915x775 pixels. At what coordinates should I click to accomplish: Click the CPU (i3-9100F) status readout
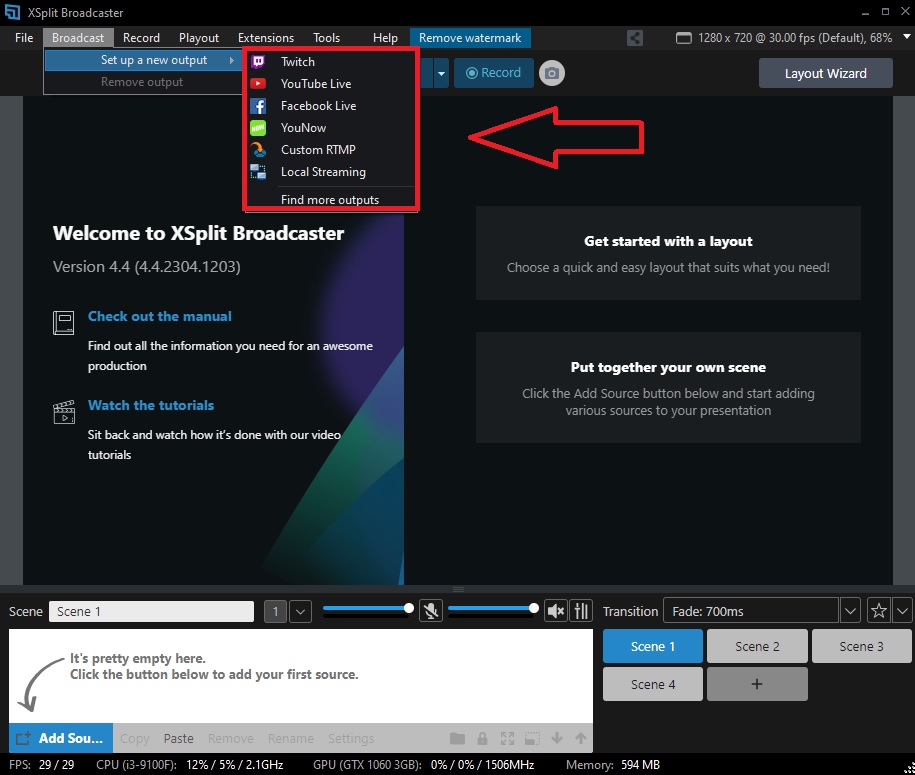click(x=190, y=764)
